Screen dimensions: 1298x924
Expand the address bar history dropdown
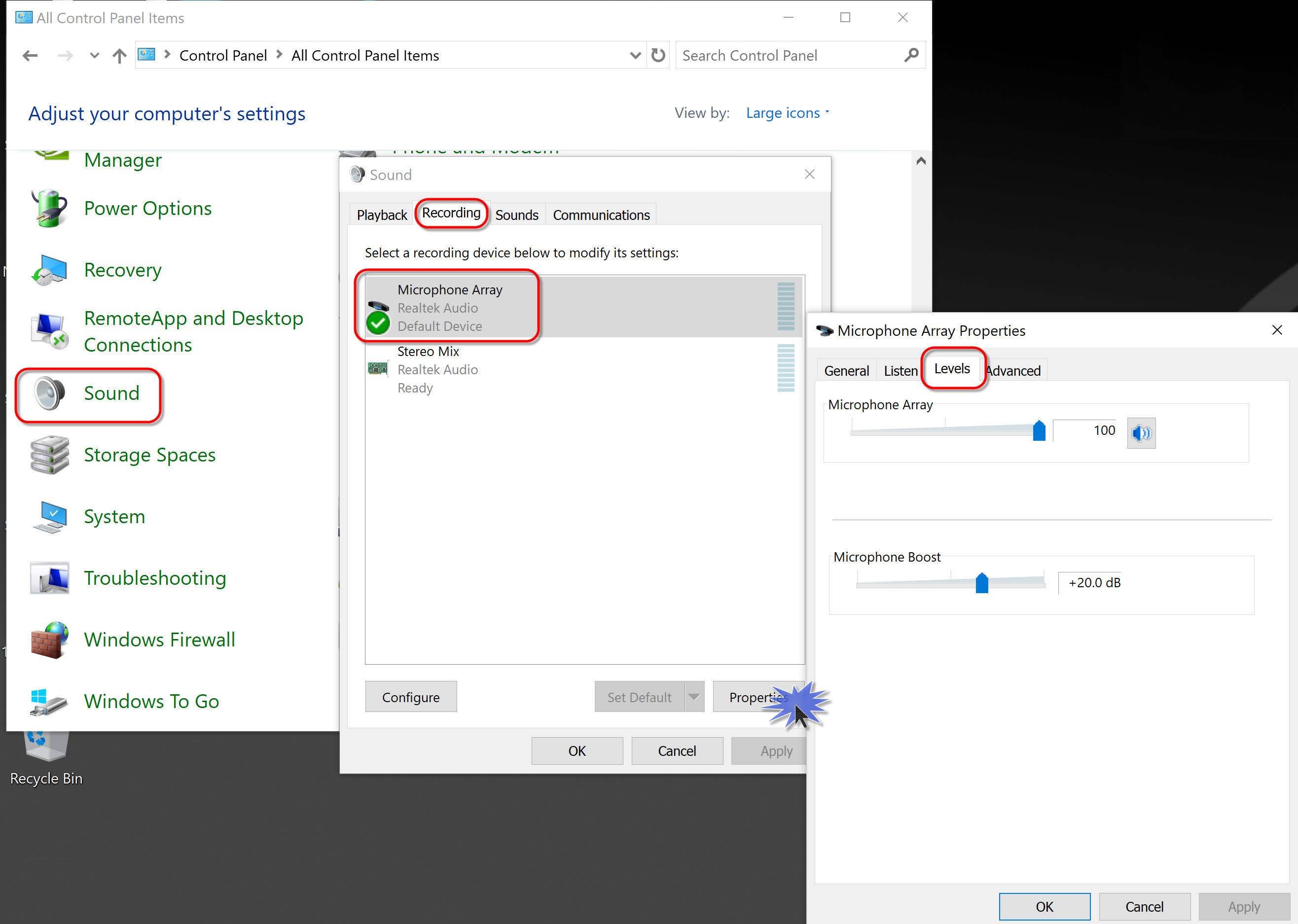pyautogui.click(x=635, y=56)
